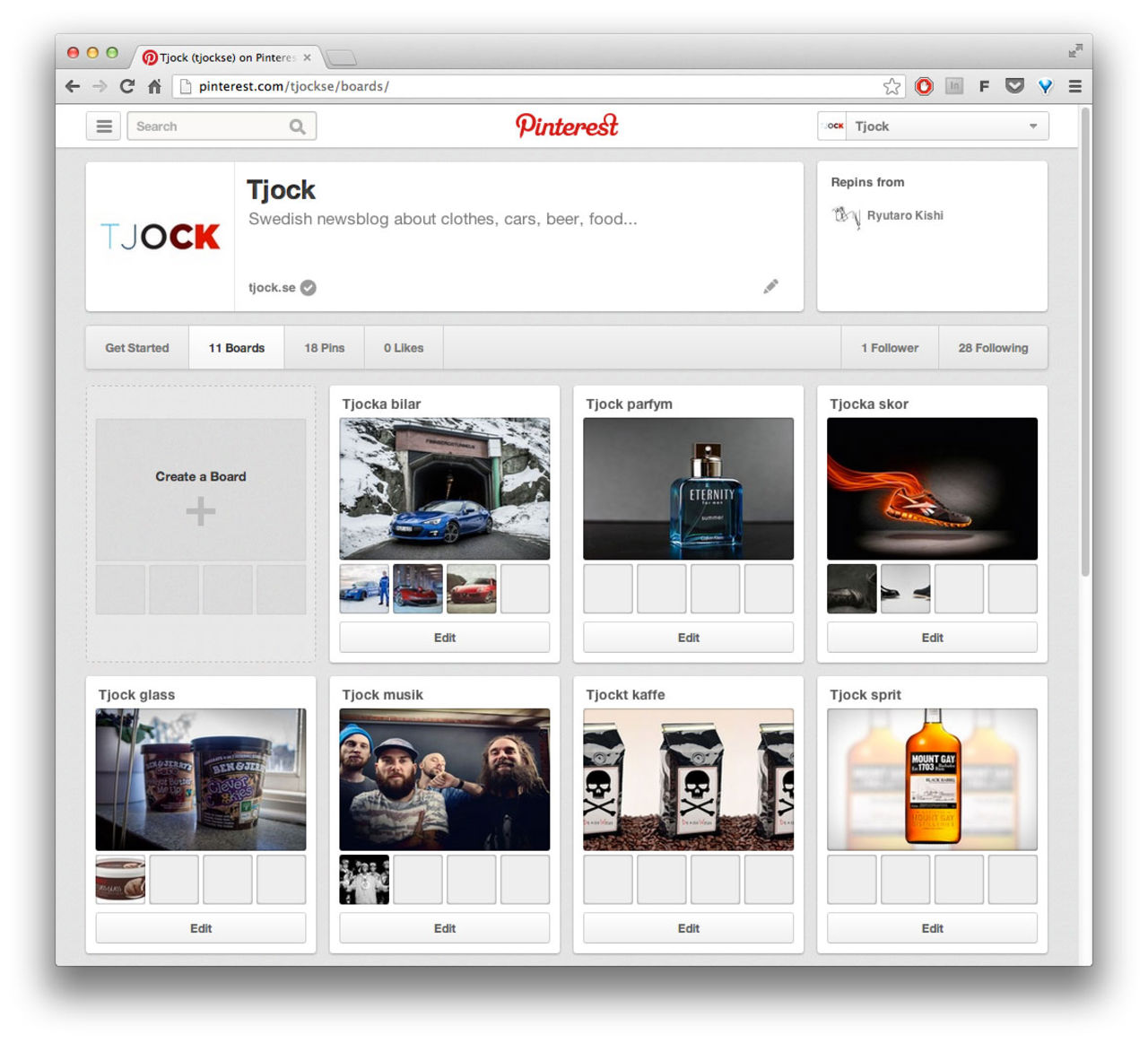This screenshot has width=1148, height=1043.
Task: Open the Chrome settings menu icon
Action: [x=1074, y=86]
